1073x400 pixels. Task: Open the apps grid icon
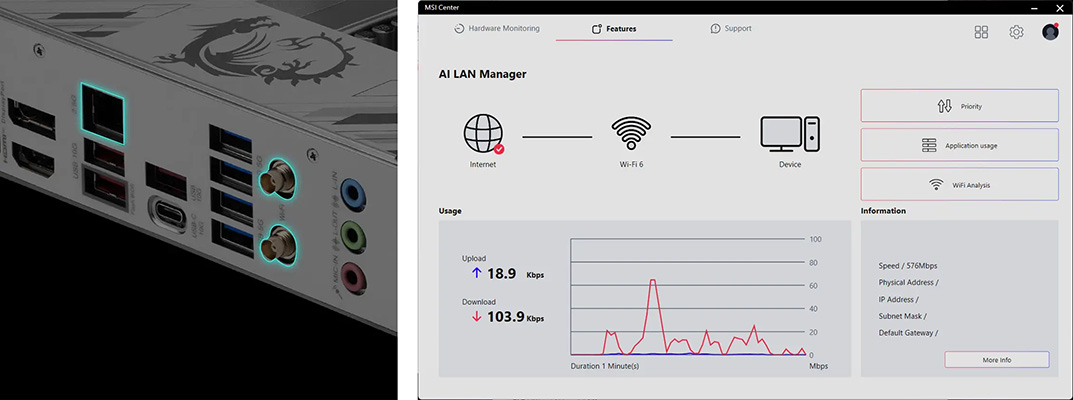[981, 32]
